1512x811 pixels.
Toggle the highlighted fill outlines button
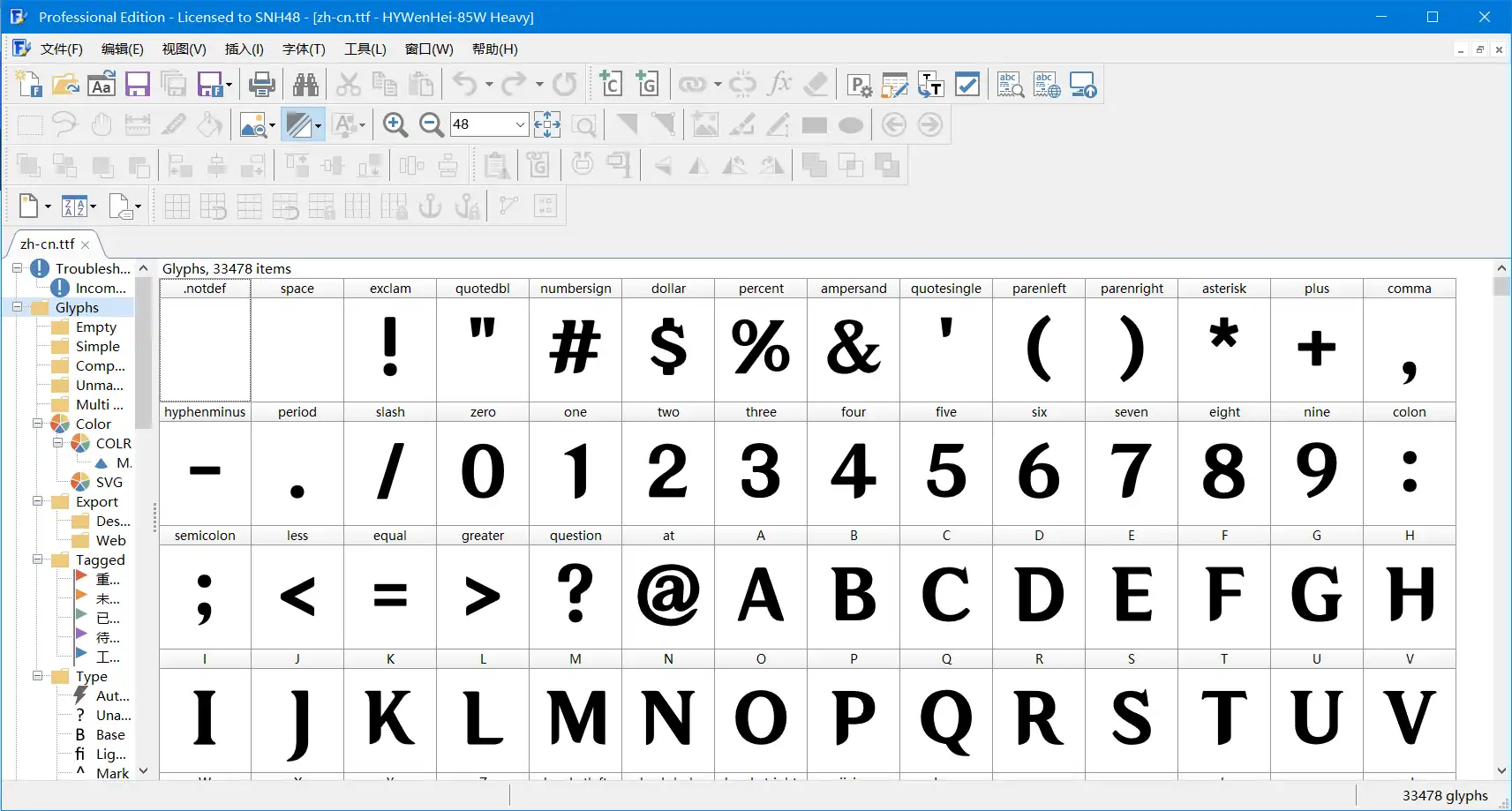[x=297, y=125]
